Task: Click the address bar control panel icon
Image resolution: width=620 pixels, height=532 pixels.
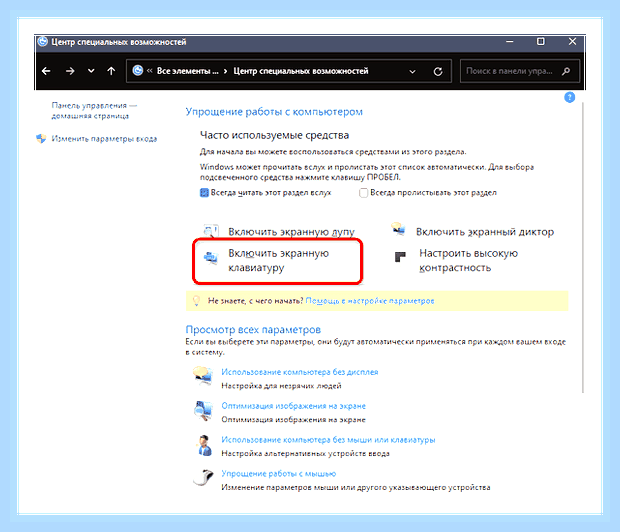Action: tap(138, 71)
